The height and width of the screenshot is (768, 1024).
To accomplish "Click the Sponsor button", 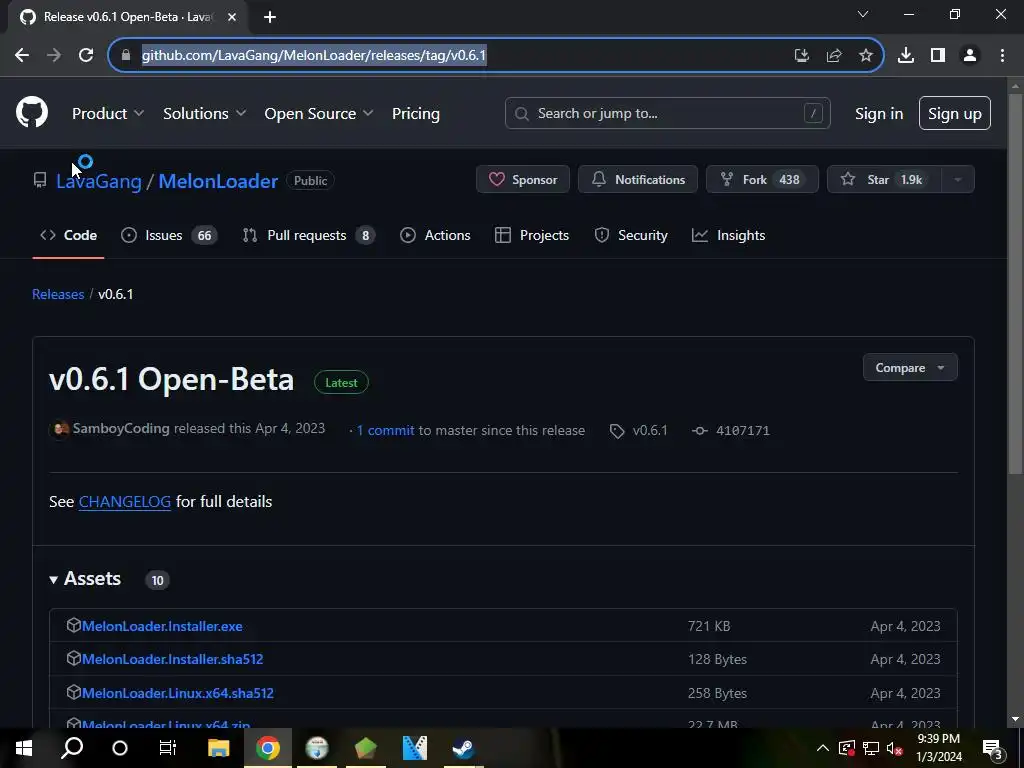I will 523,179.
